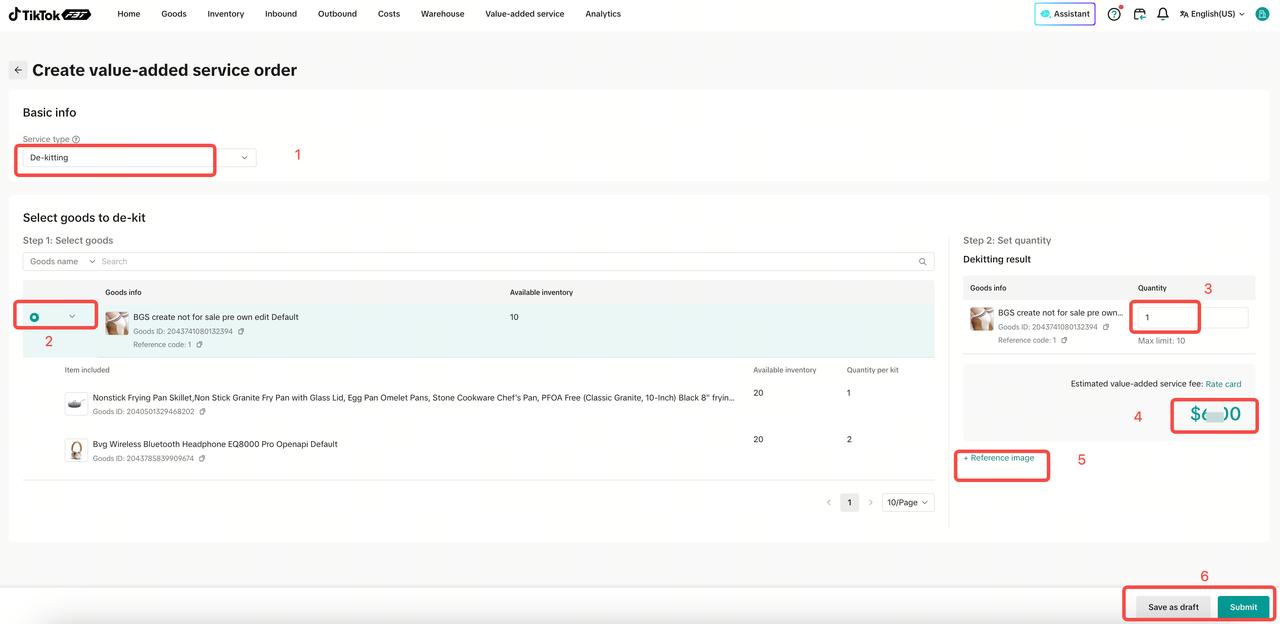
Task: Open the Analytics menu item
Action: click(603, 14)
